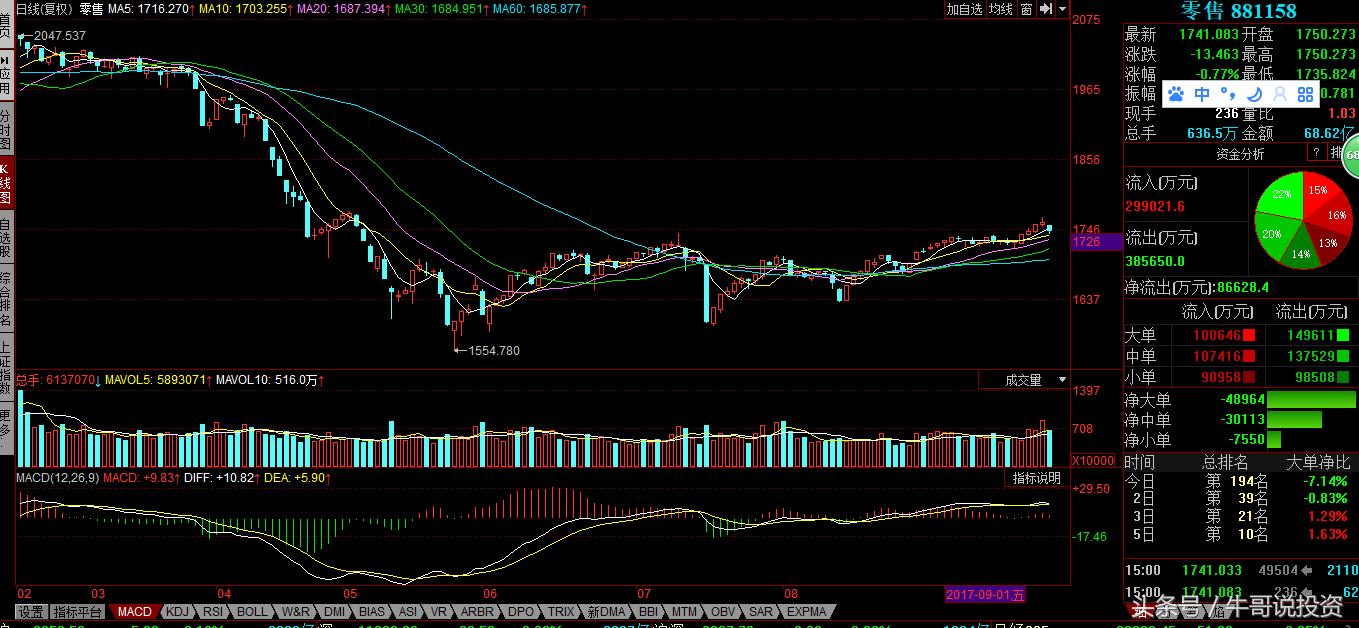Click the MA60: 1685.877 value

tap(539, 8)
